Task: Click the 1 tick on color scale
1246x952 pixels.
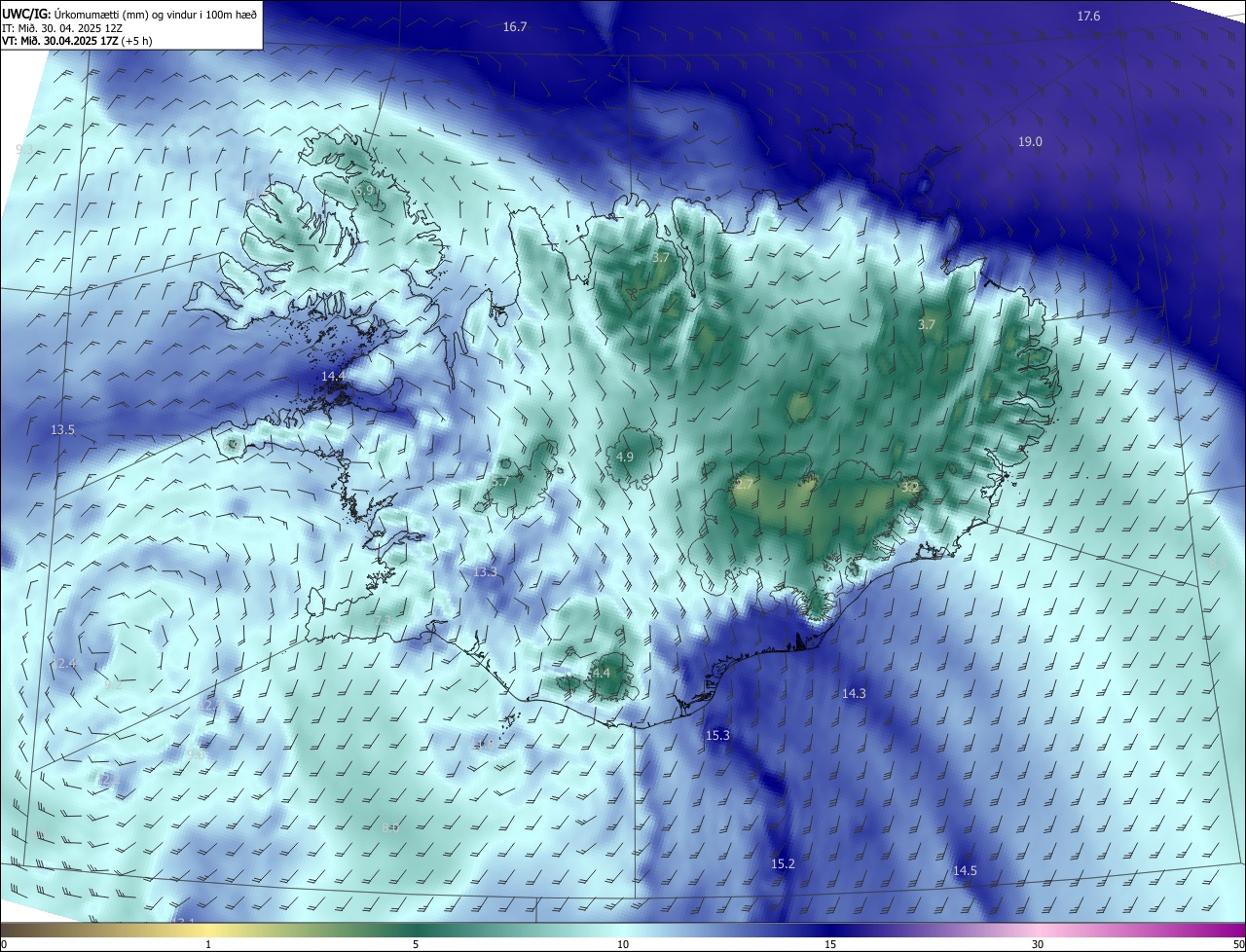Action: click(x=208, y=945)
